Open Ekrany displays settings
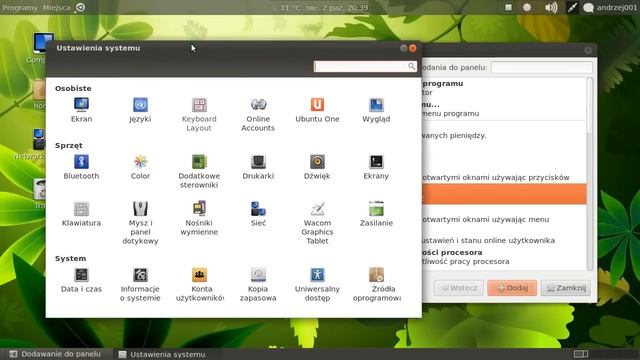 (x=376, y=167)
